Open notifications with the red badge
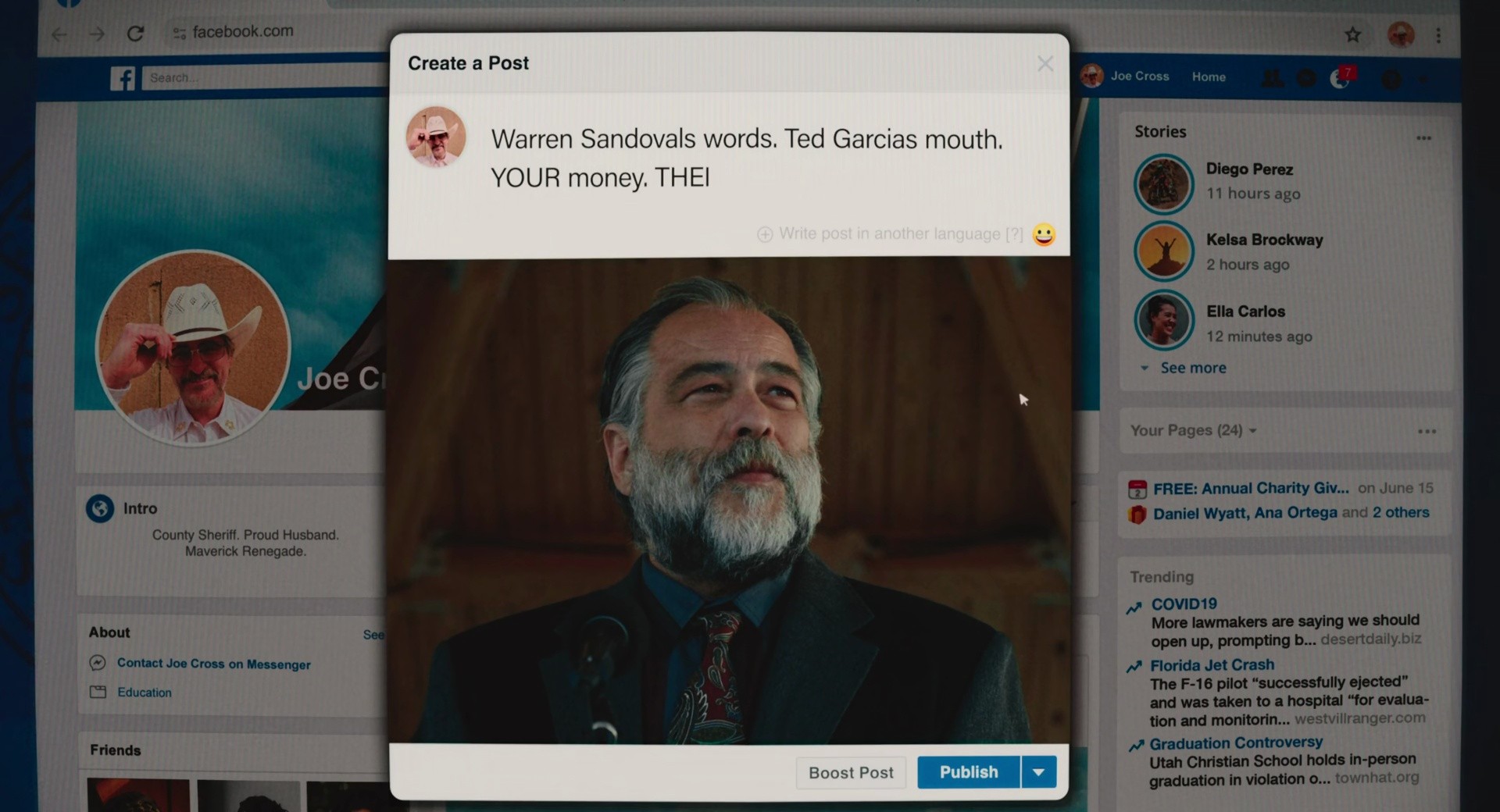 (1343, 77)
